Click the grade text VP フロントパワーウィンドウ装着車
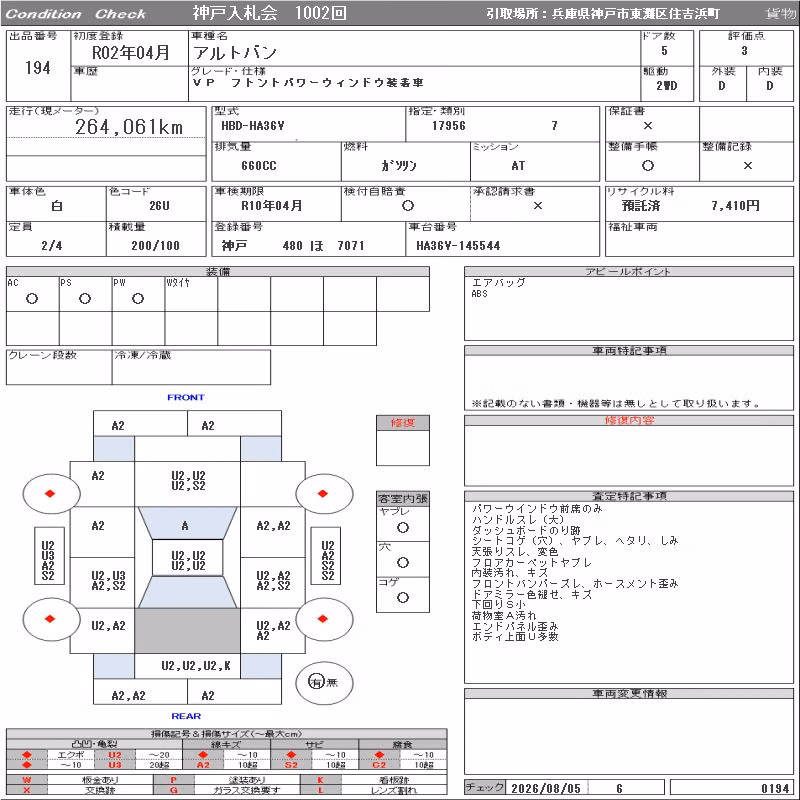Image resolution: width=800 pixels, height=800 pixels. [308, 83]
